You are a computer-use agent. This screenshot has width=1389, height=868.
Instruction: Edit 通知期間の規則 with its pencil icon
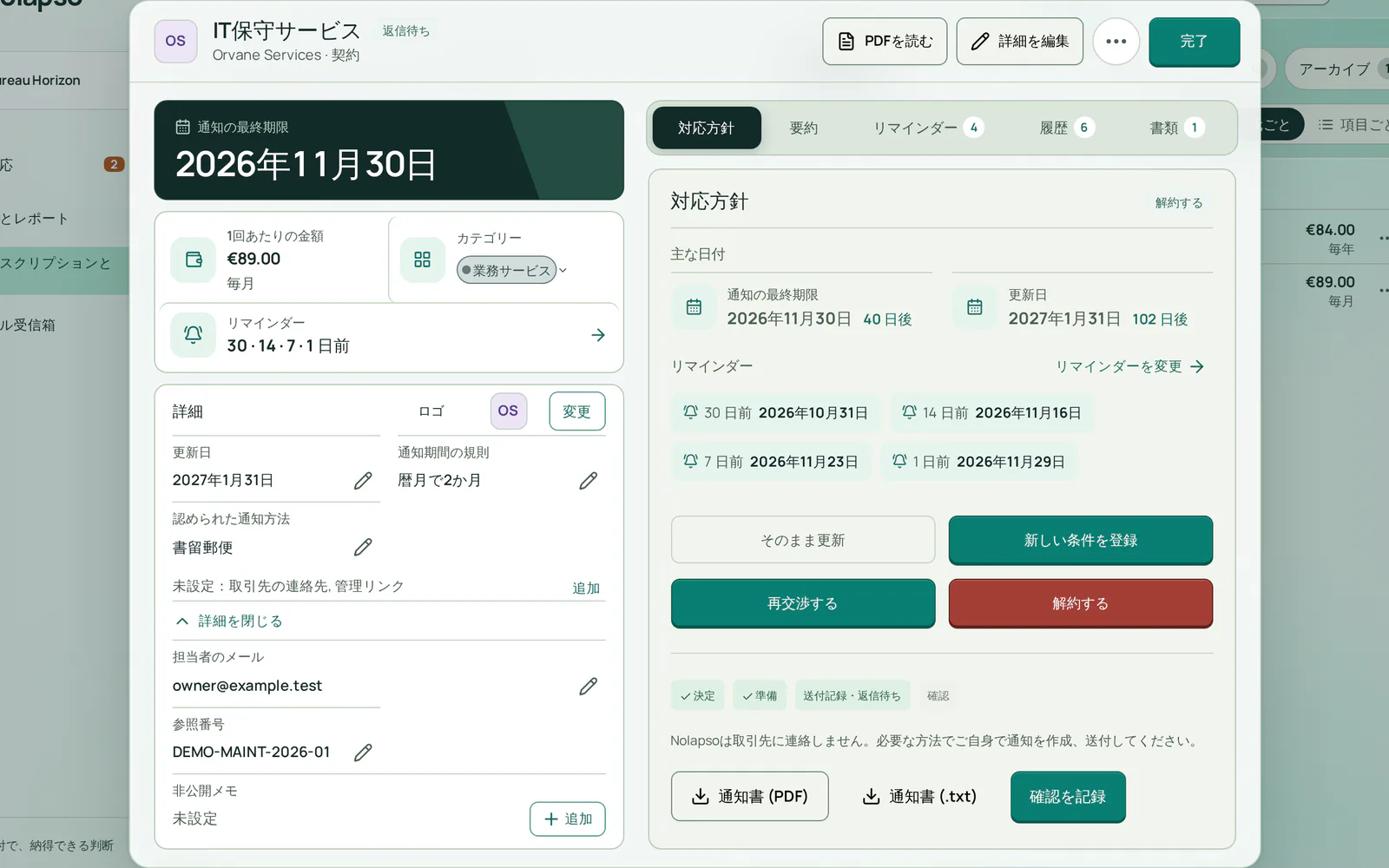coord(589,481)
